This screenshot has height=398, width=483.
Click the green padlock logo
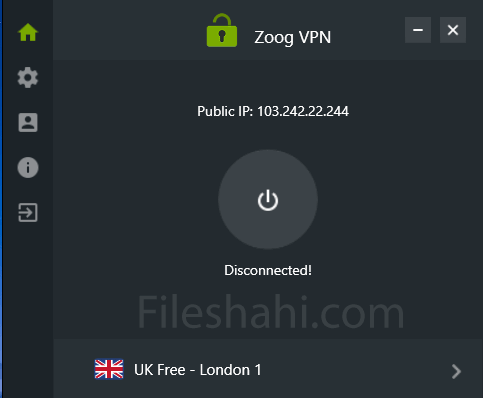[x=222, y=31]
